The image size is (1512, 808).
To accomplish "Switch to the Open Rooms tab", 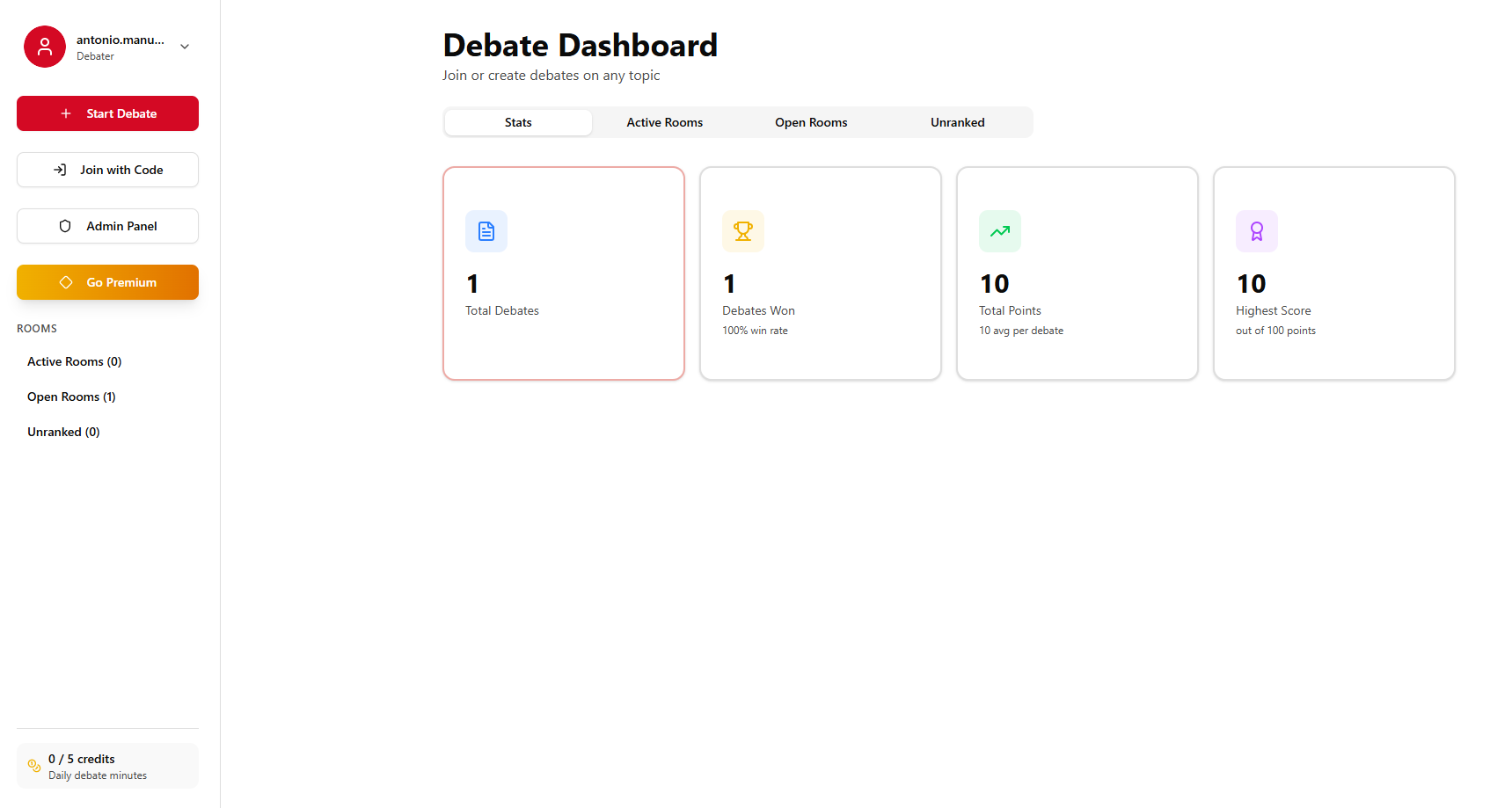I will pos(810,122).
